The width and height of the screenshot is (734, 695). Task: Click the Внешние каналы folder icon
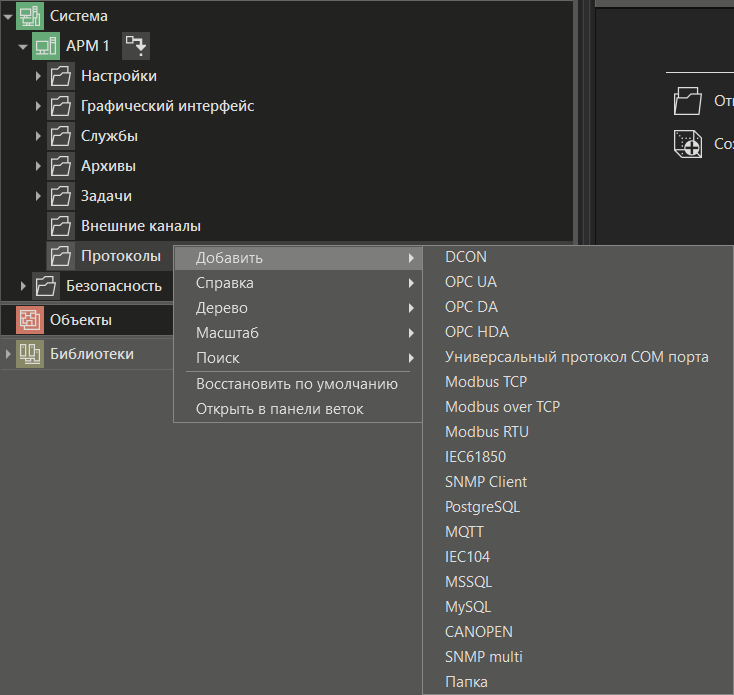click(61, 226)
